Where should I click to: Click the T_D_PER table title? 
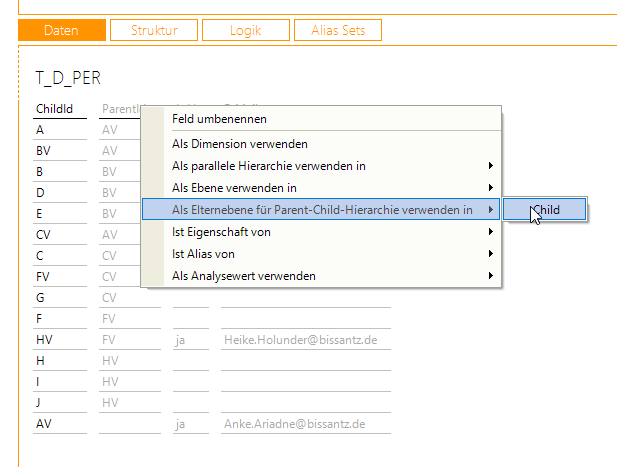[x=68, y=78]
